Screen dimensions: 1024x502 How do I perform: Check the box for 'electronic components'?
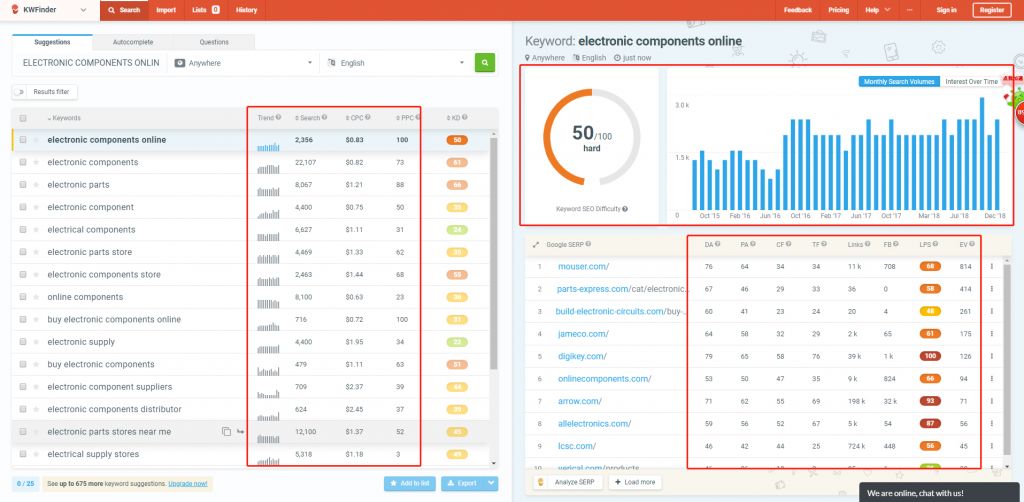(23, 162)
